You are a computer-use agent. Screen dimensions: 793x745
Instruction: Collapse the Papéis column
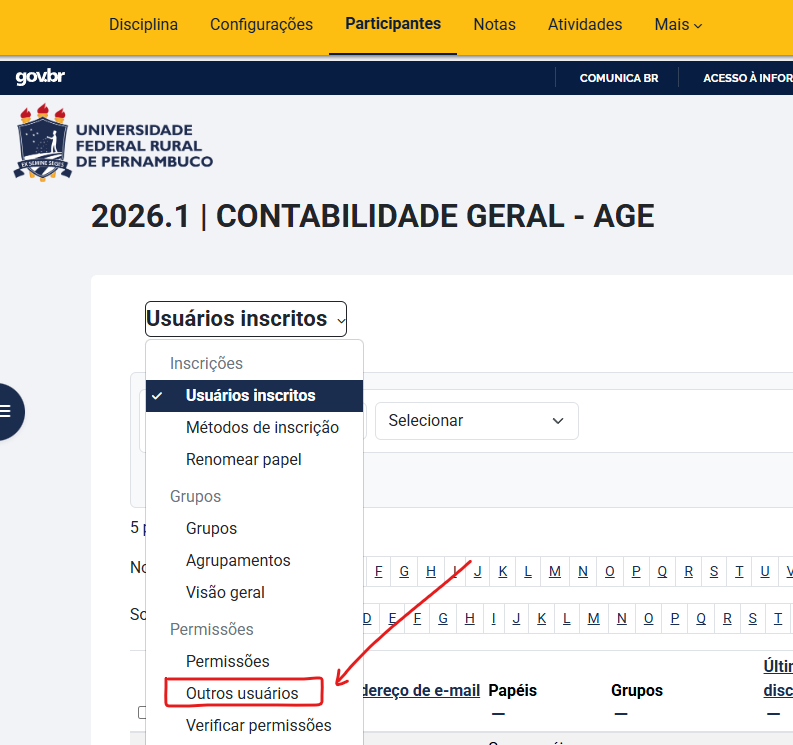[x=498, y=714]
